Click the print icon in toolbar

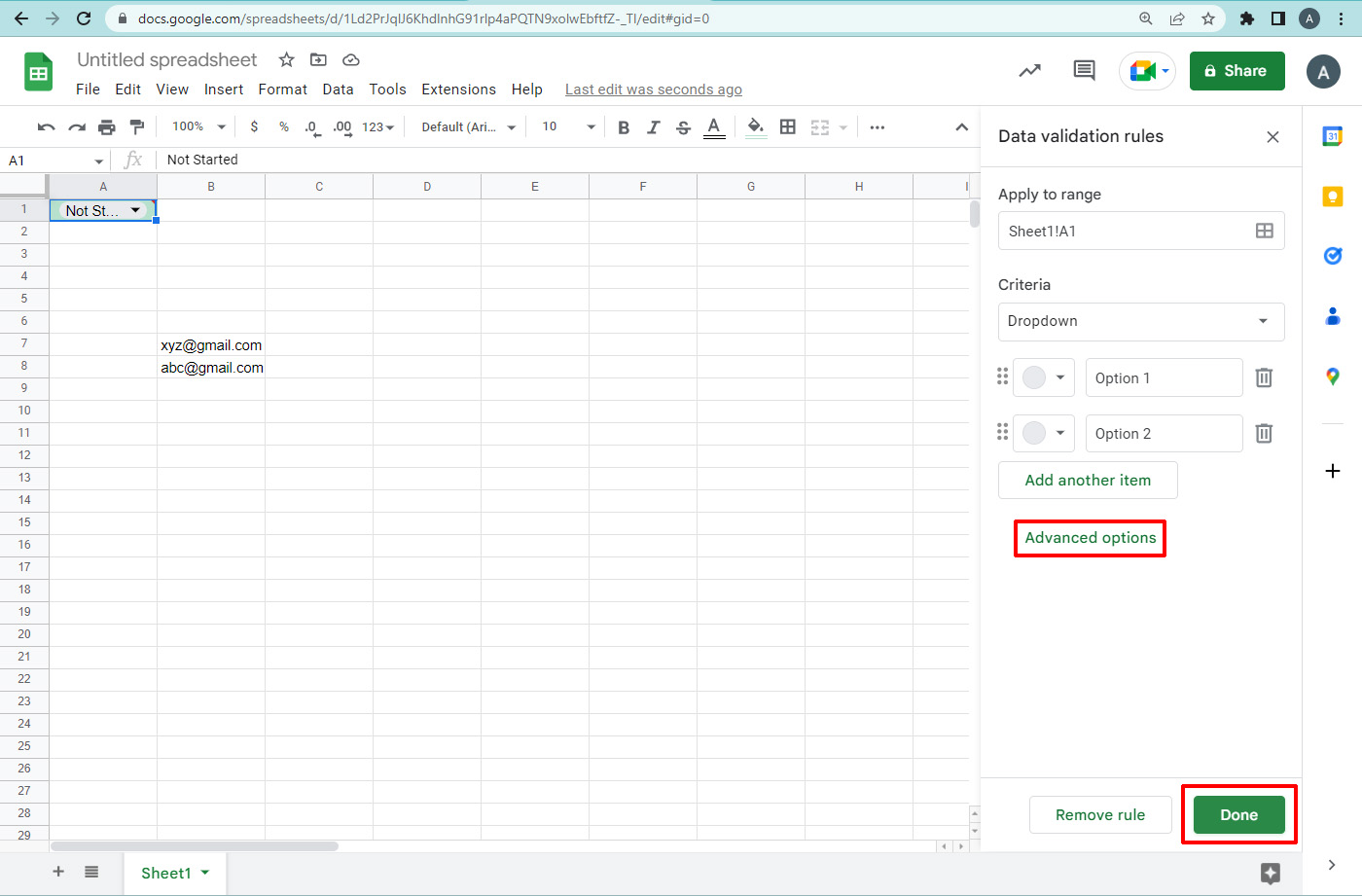tap(107, 127)
